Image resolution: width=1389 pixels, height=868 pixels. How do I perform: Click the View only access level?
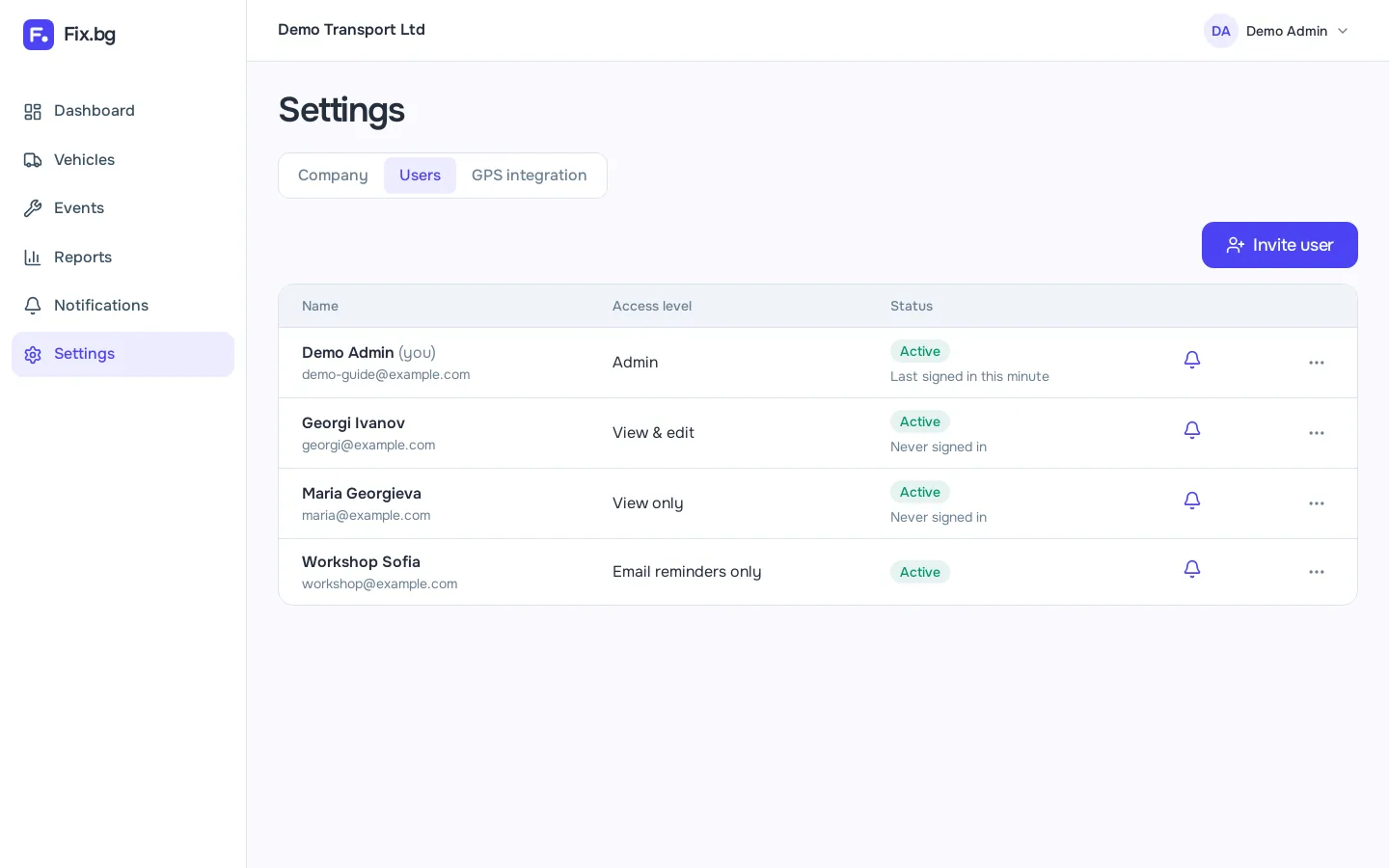(648, 503)
